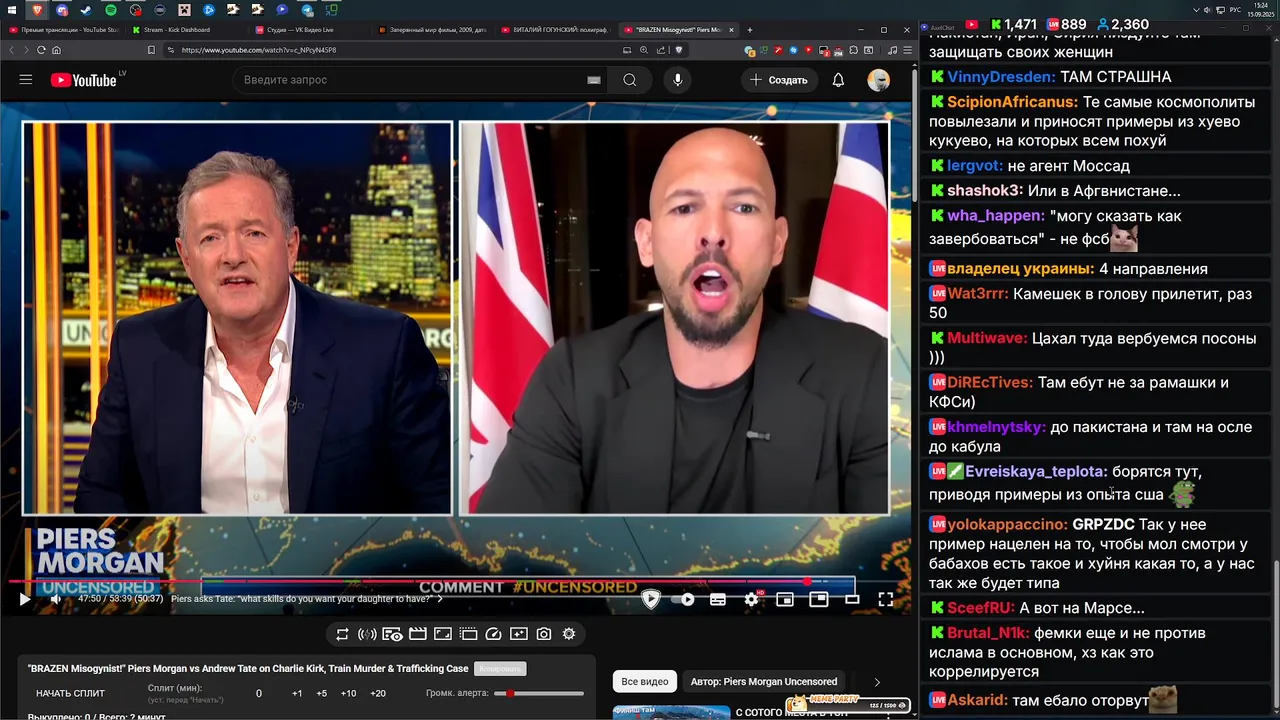Open YouTube notifications bell
Image resolution: width=1280 pixels, height=720 pixels.
(x=838, y=80)
